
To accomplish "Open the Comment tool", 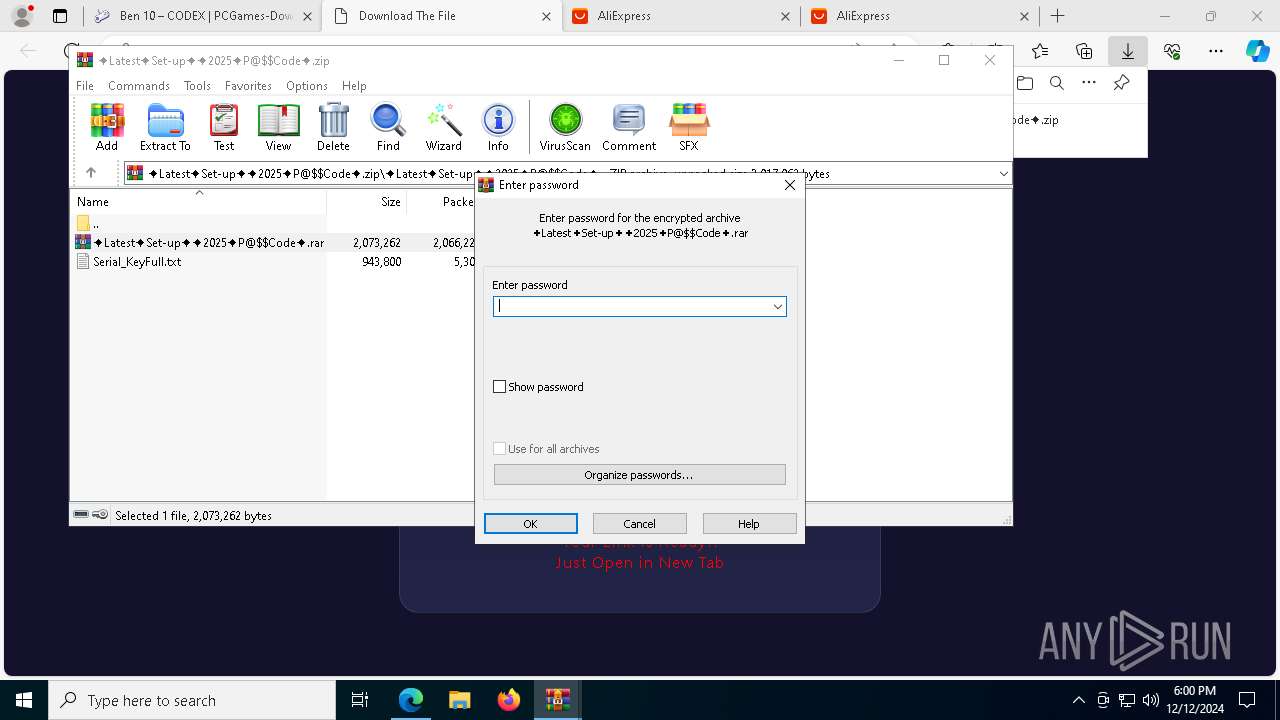I will [629, 127].
